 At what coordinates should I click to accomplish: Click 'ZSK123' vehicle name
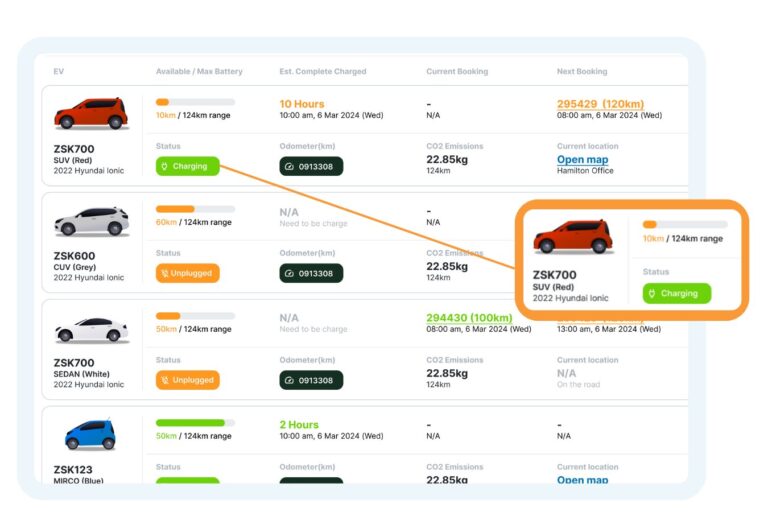pos(73,469)
